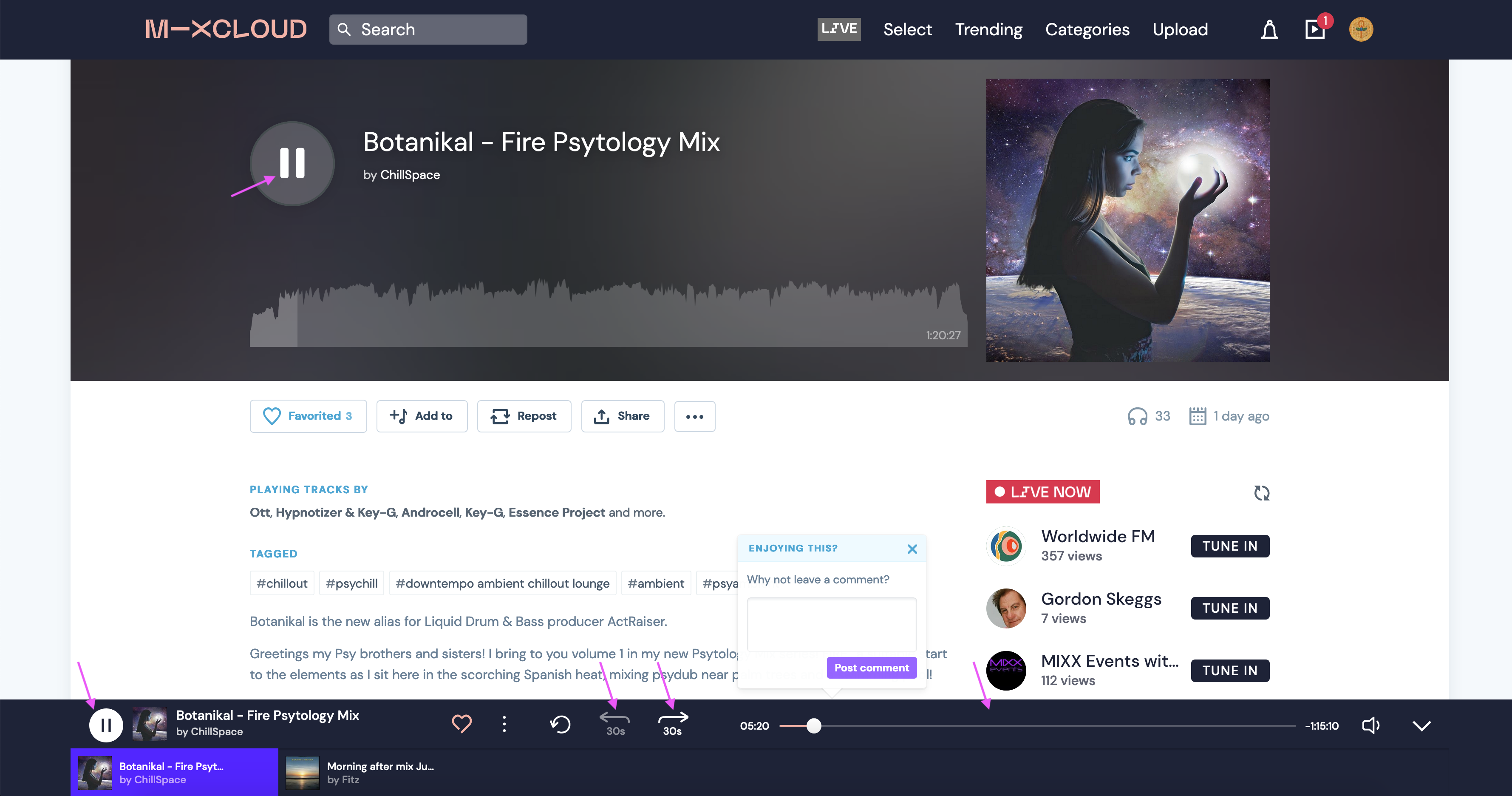The width and height of the screenshot is (1512, 796).
Task: Unfavorite the Botanikal mix
Action: pyautogui.click(x=308, y=416)
